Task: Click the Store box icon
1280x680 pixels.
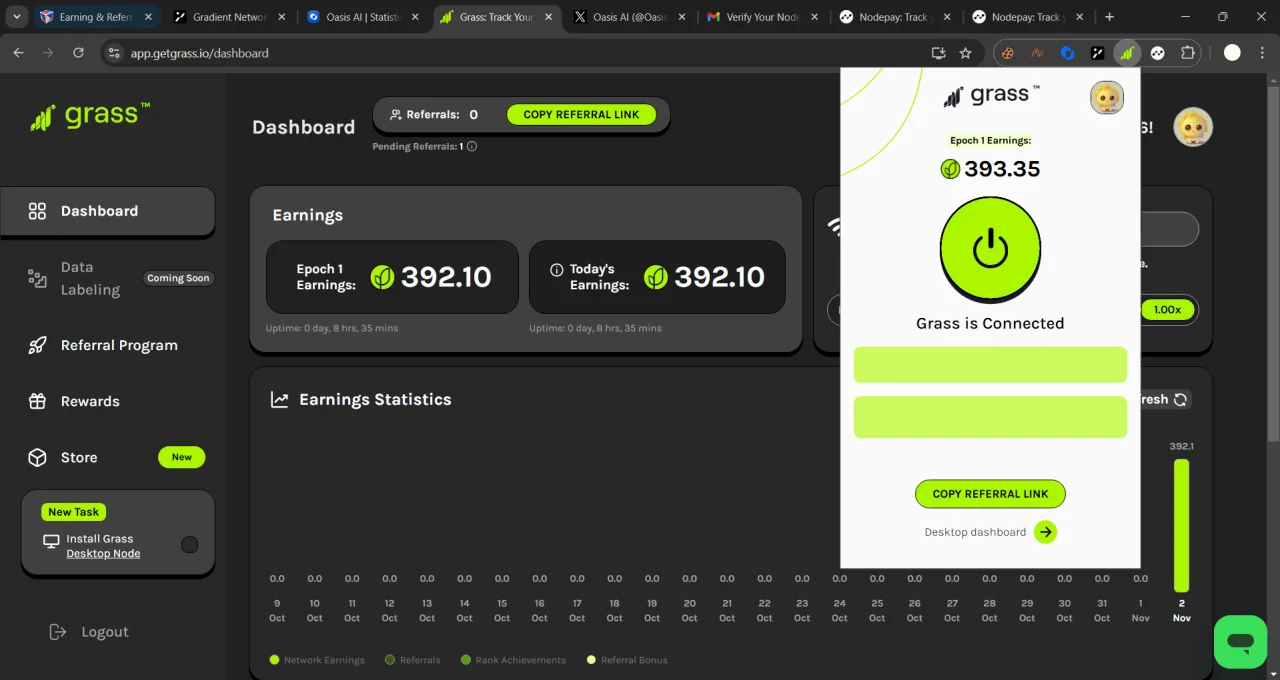Action: 37,457
